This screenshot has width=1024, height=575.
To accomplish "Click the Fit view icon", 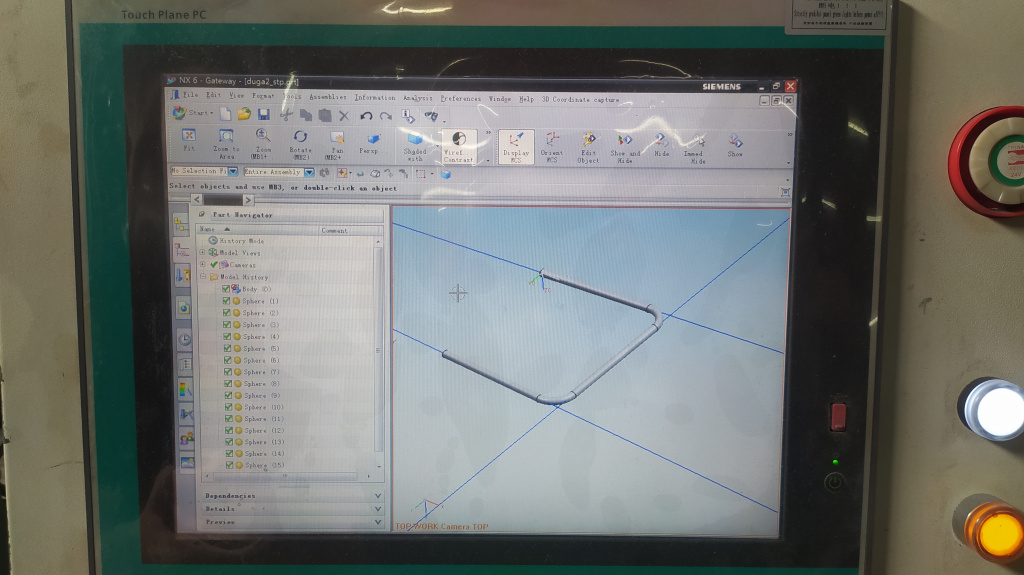I will [x=189, y=138].
